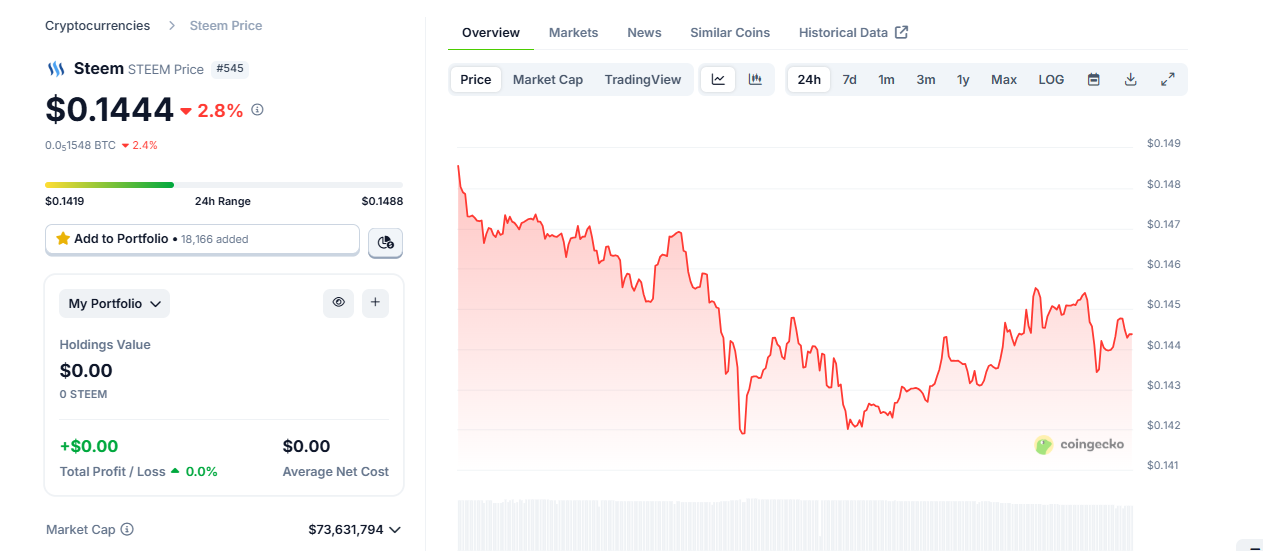The image size is (1263, 551).
Task: Switch to line chart view
Action: click(x=718, y=80)
